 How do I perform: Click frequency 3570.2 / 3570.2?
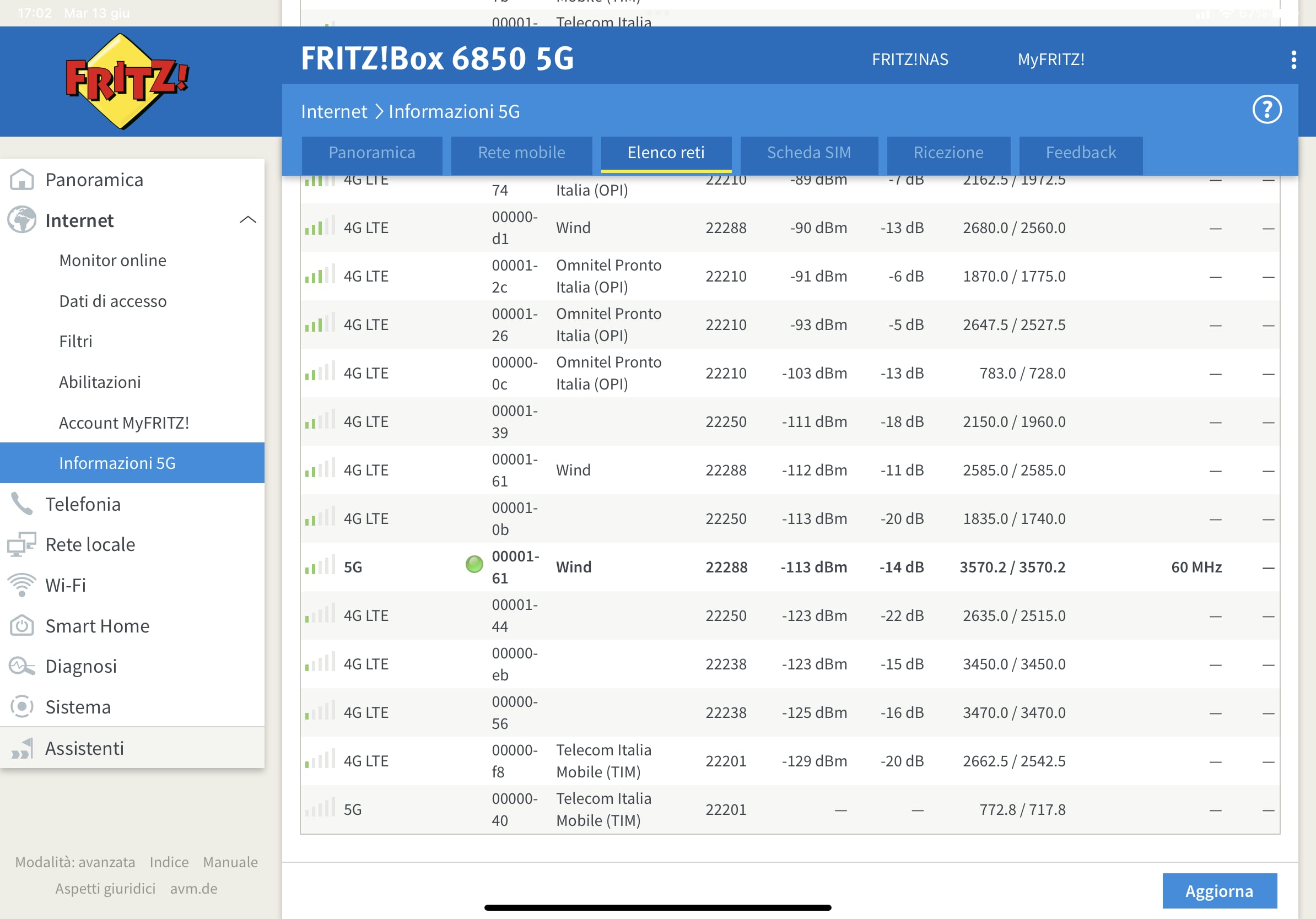[x=1012, y=566]
